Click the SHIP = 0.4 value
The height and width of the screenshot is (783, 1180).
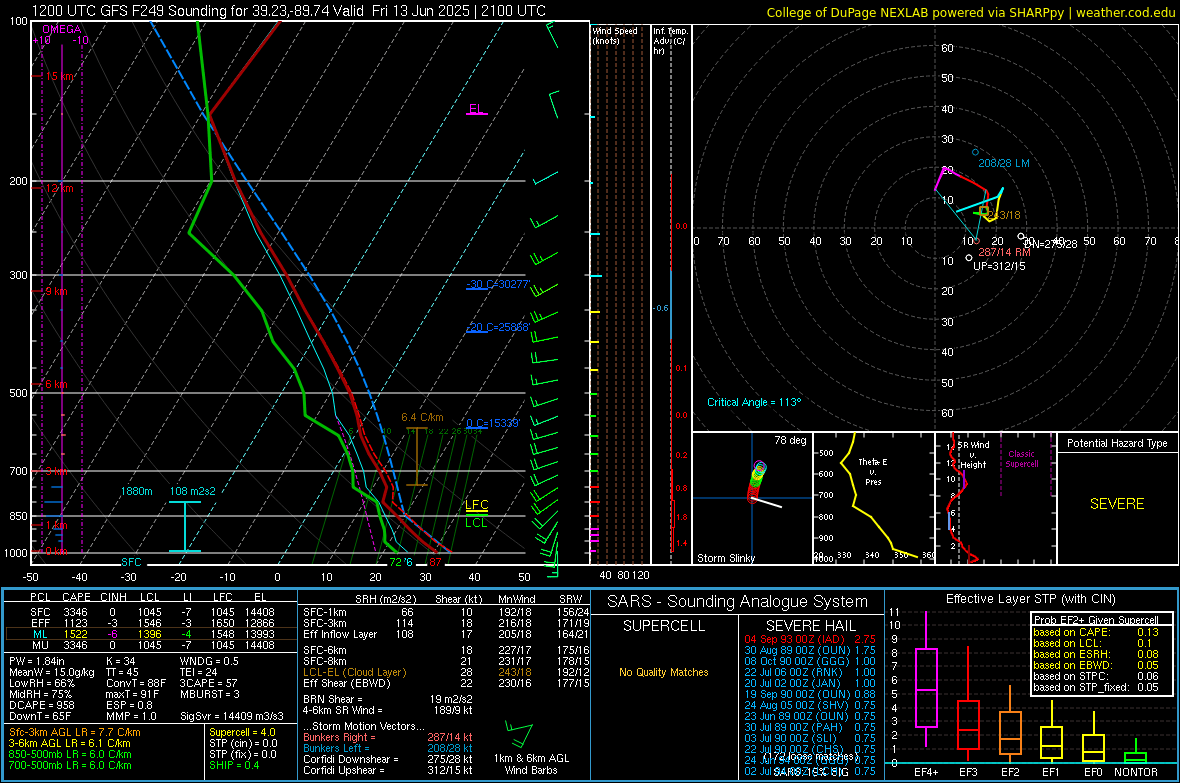click(234, 765)
